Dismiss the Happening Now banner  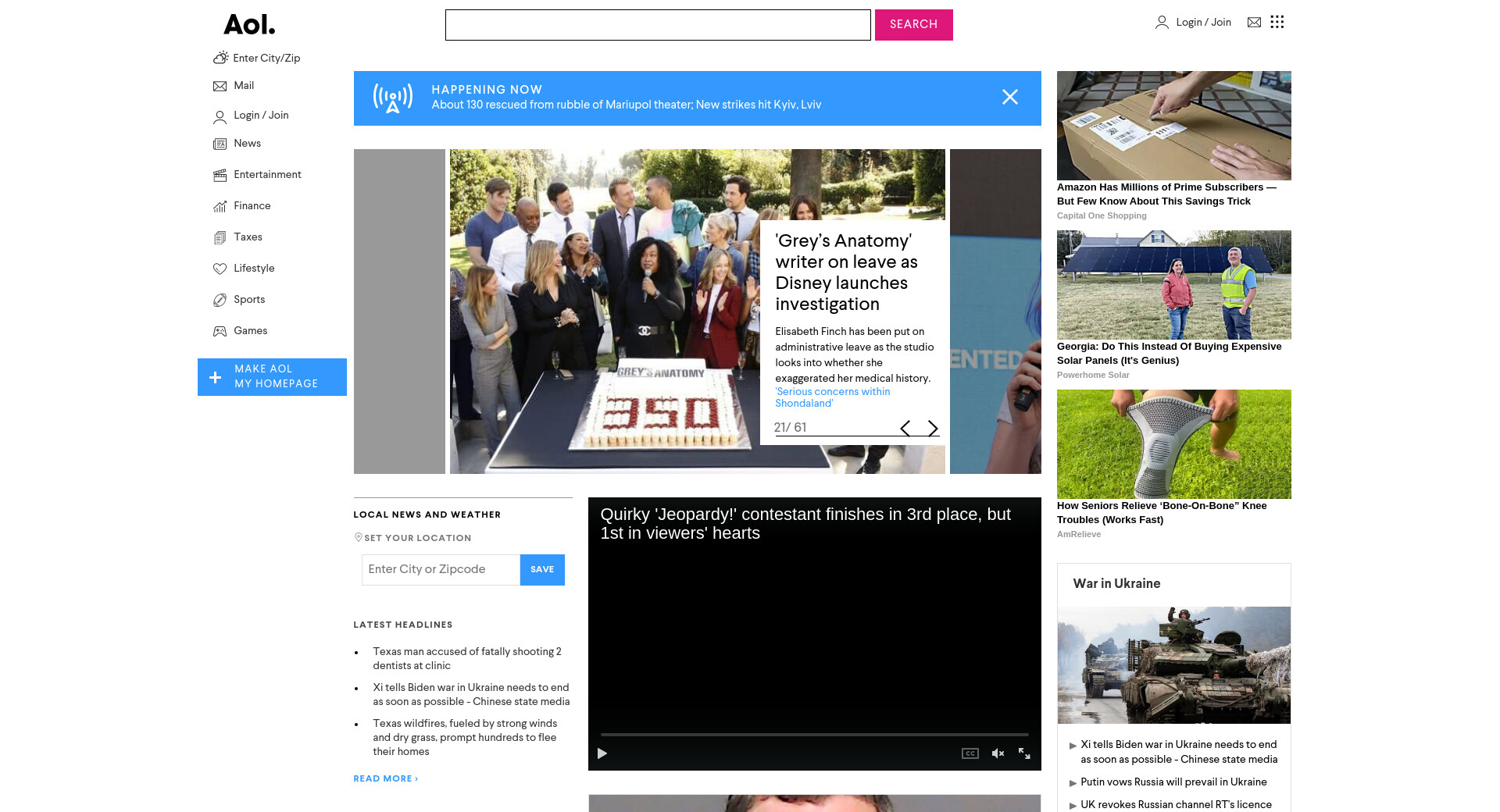pos(1009,97)
